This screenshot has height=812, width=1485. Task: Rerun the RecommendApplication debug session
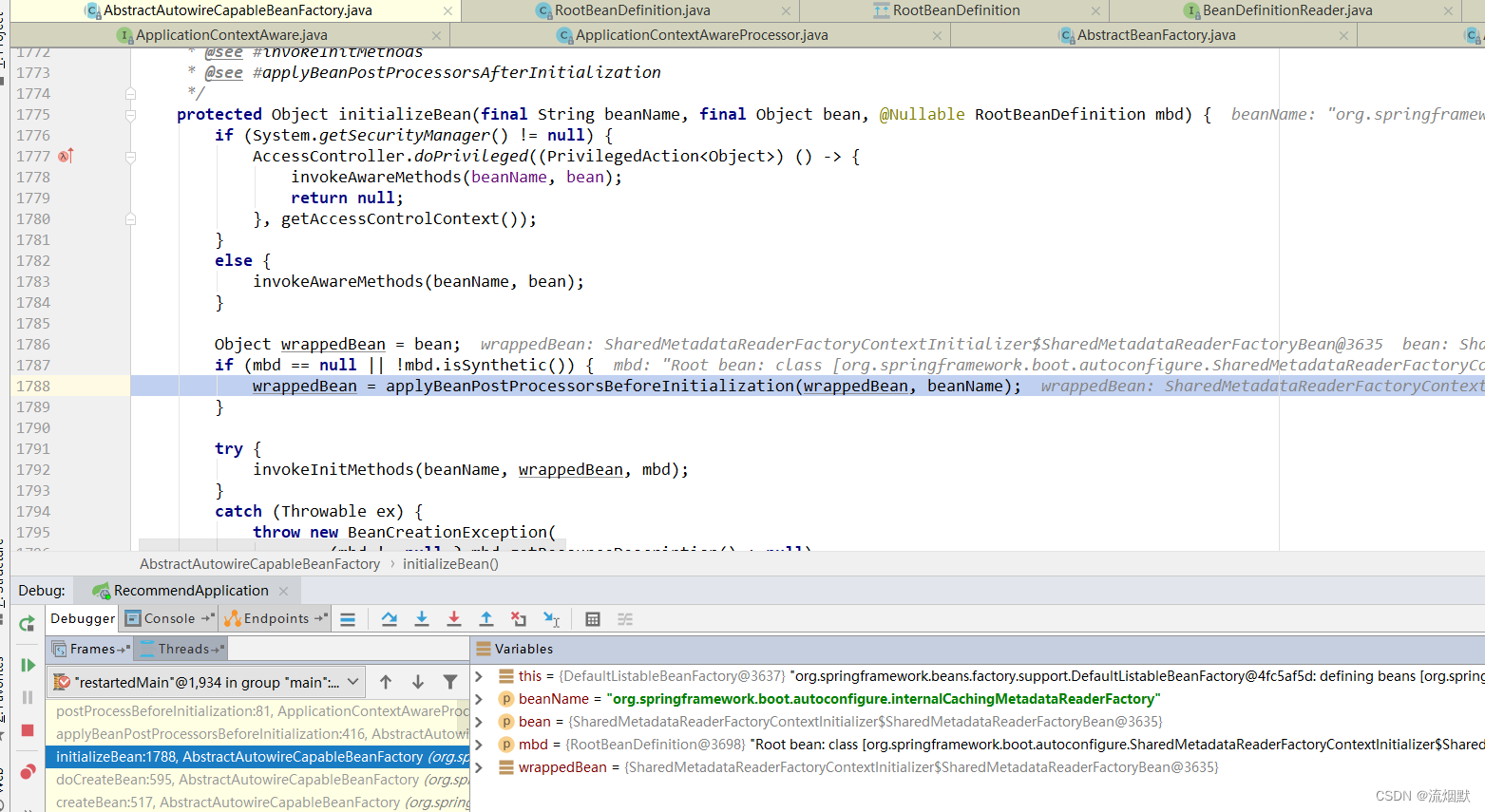[x=27, y=623]
